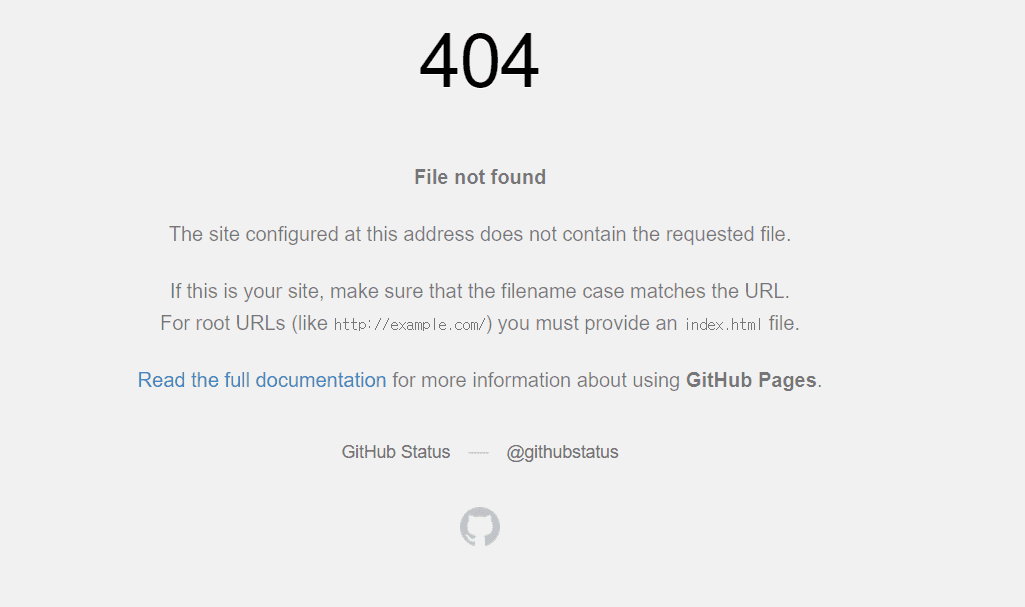Click the File not found heading
The width and height of the screenshot is (1025, 607).
480,177
